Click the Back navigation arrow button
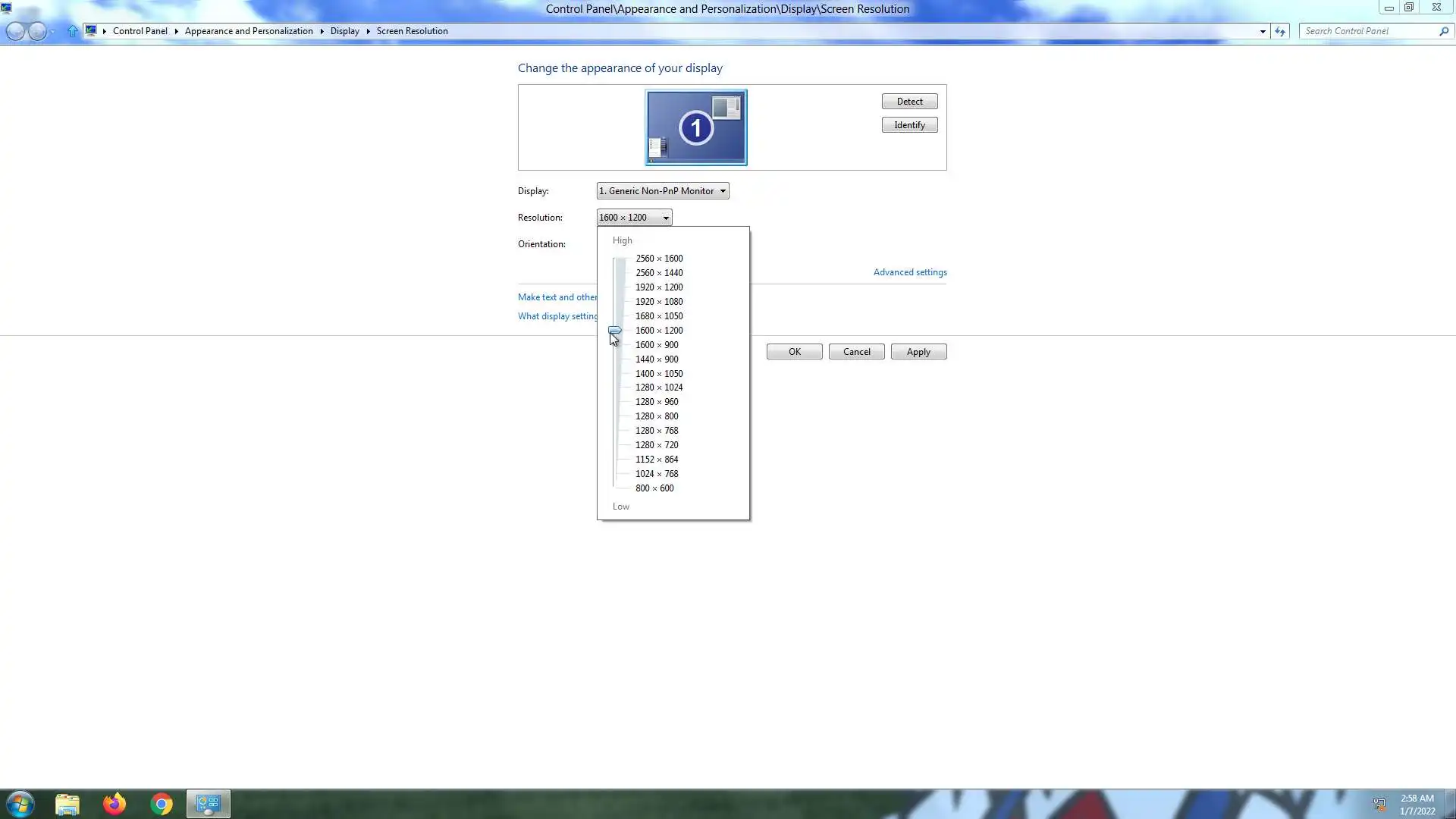Screen dimensions: 1456x819 (x=14, y=31)
